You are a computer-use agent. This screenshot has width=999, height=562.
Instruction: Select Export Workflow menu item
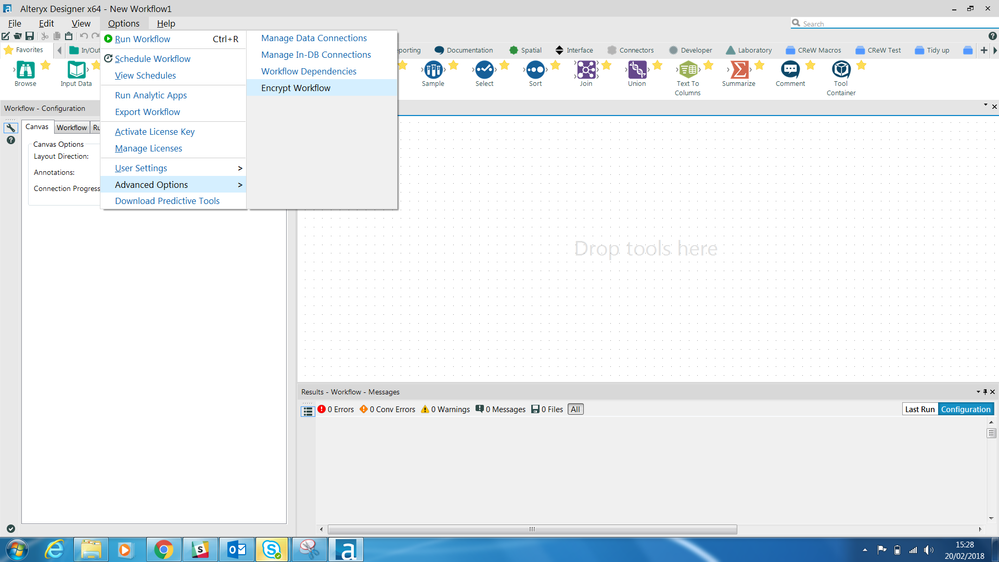pyautogui.click(x=173, y=112)
